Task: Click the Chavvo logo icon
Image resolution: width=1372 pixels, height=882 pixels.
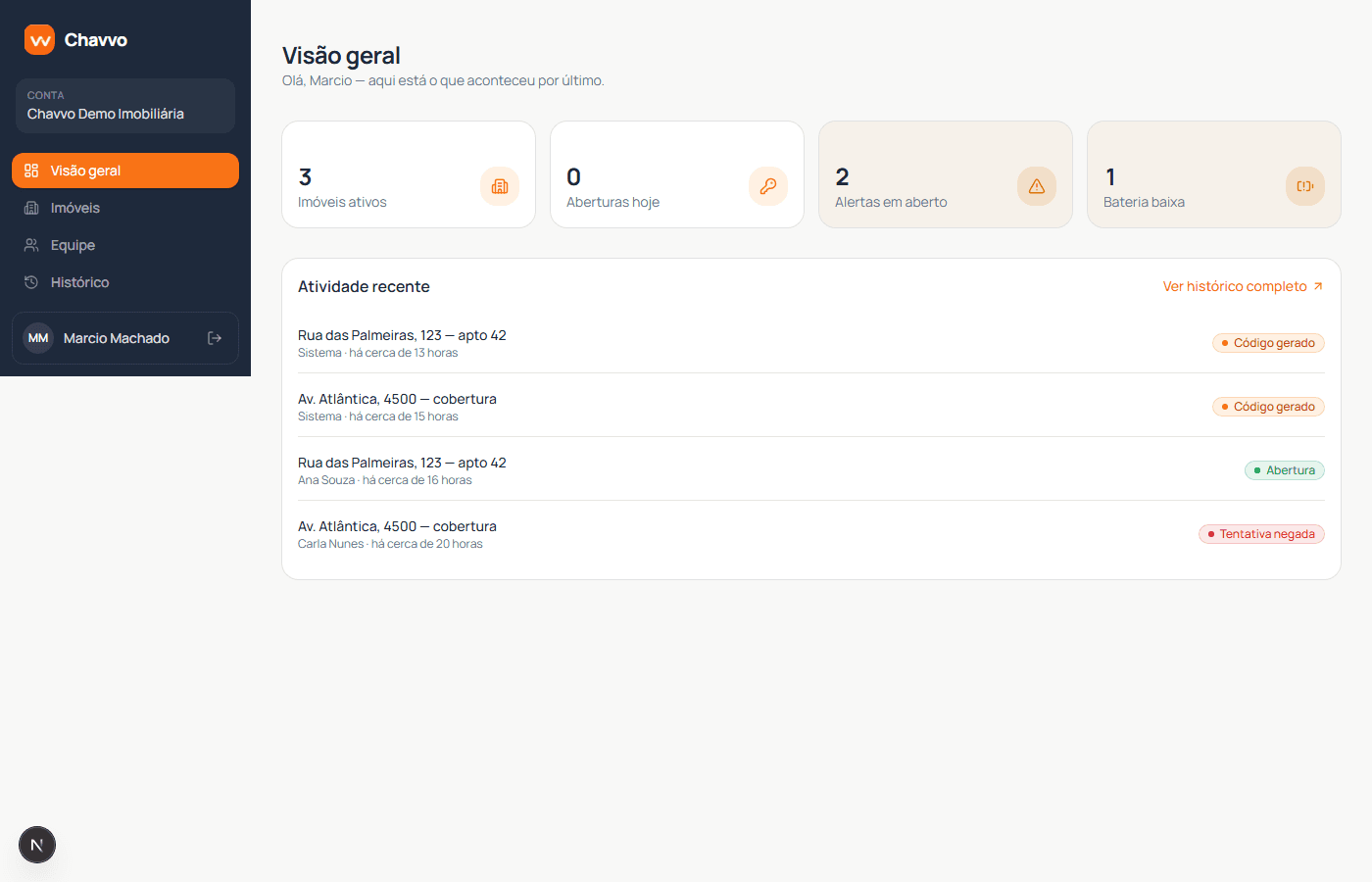Action: coord(39,40)
